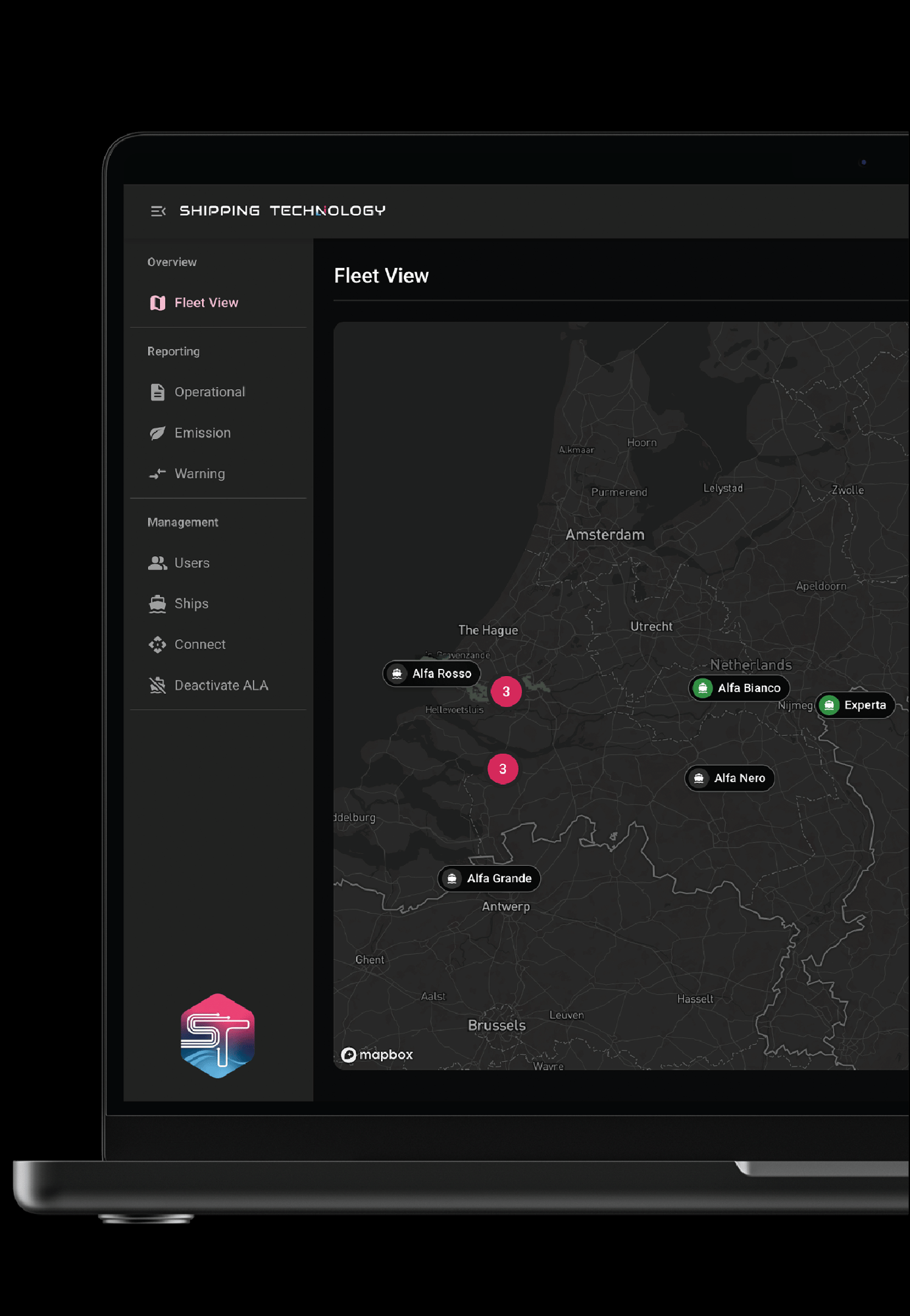Open the Operational report document icon

coord(158,392)
